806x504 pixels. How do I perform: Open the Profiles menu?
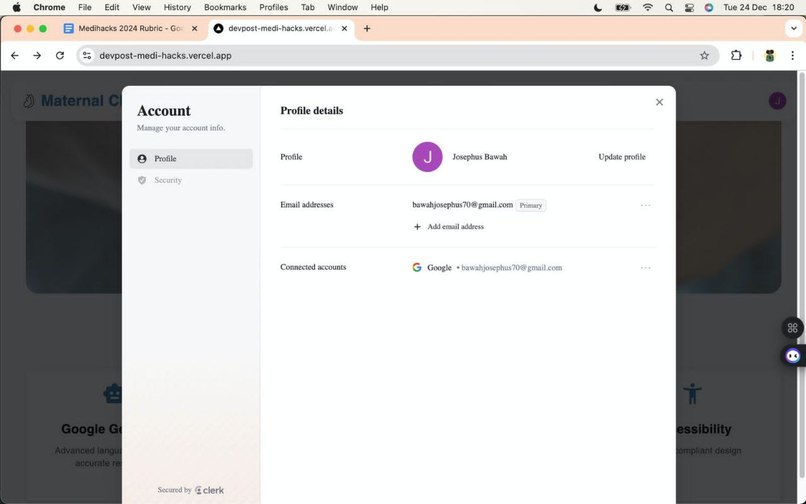coord(273,7)
